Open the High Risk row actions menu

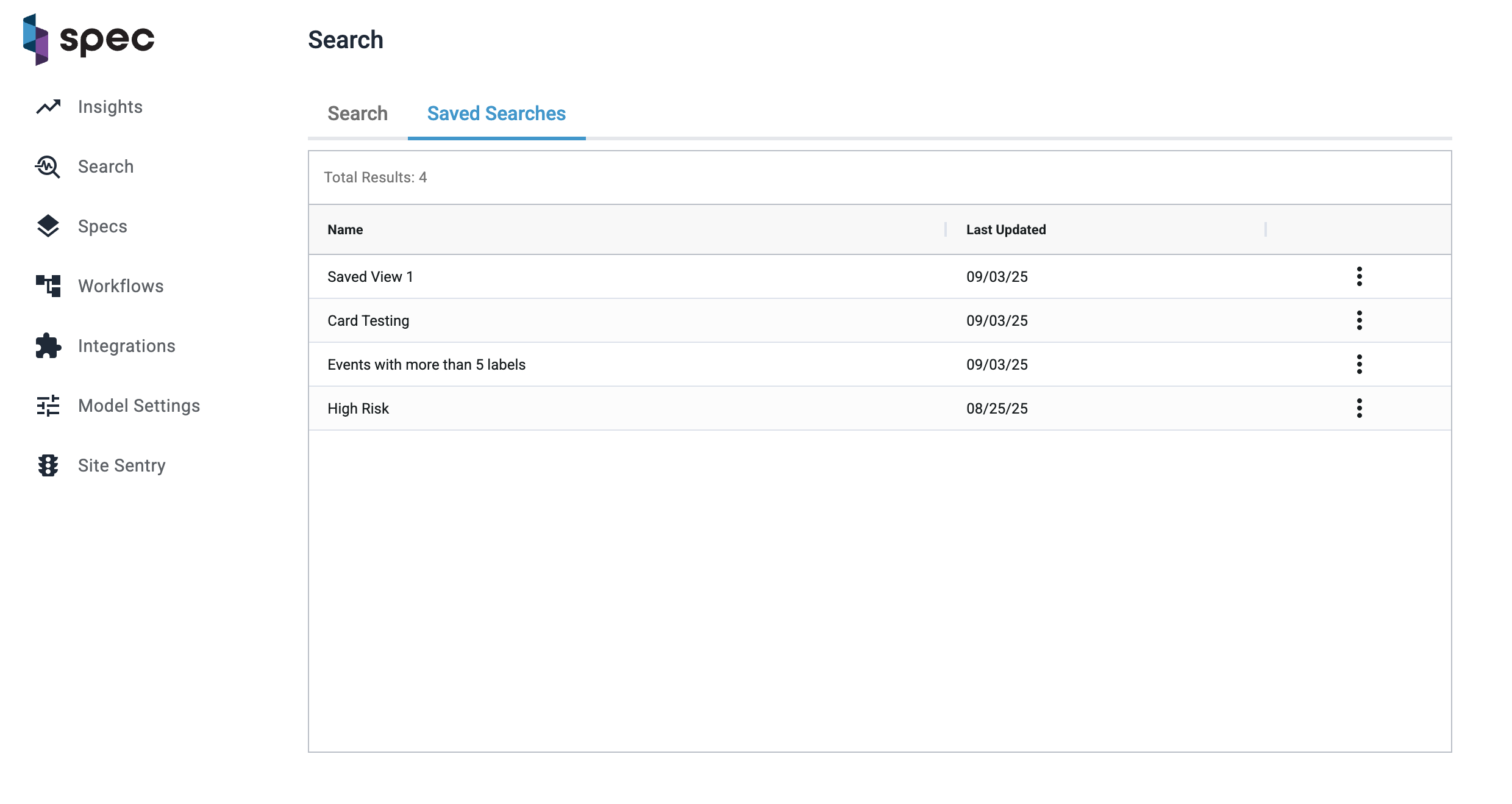(1359, 408)
